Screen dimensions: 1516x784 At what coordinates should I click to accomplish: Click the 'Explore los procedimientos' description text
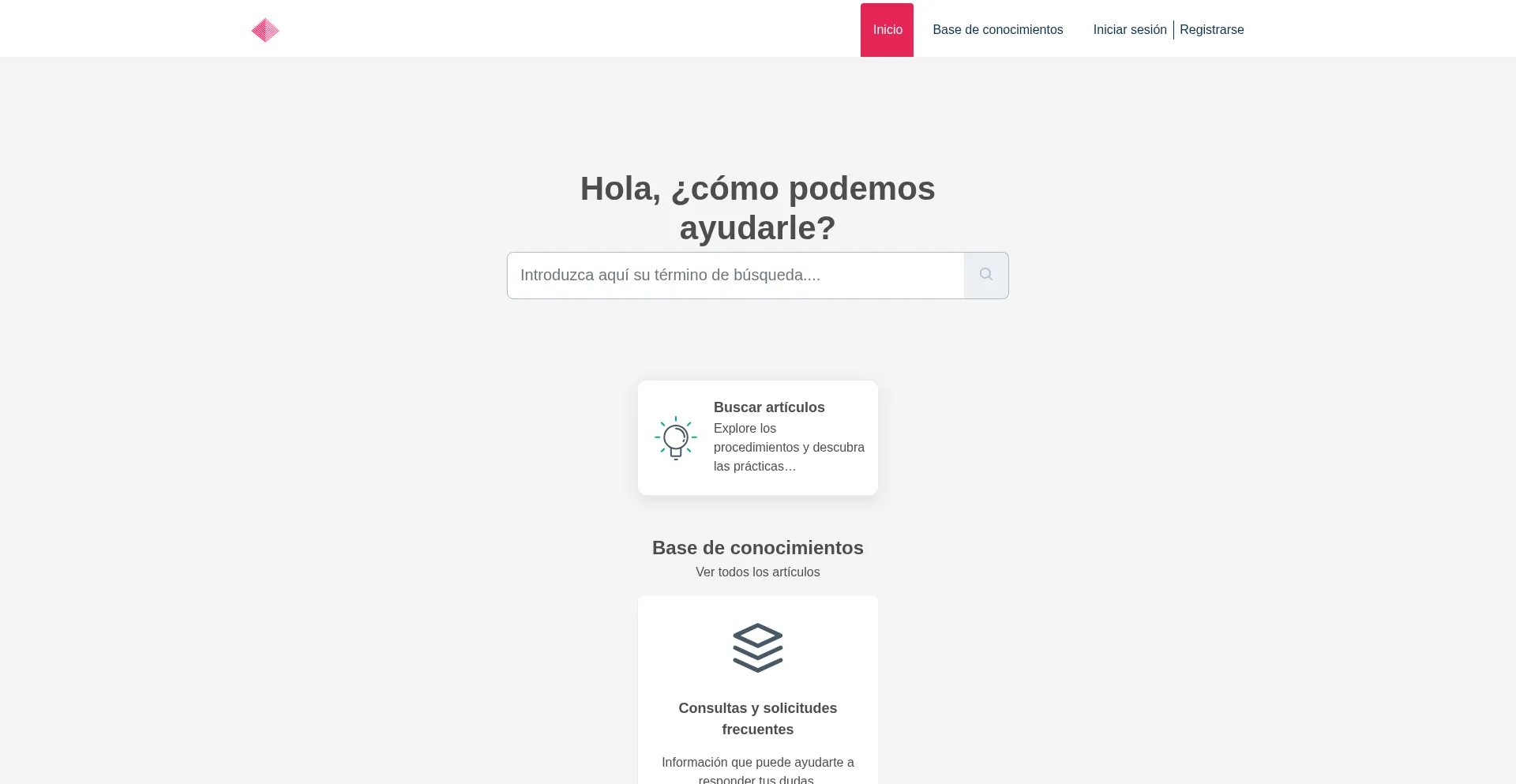(x=788, y=448)
